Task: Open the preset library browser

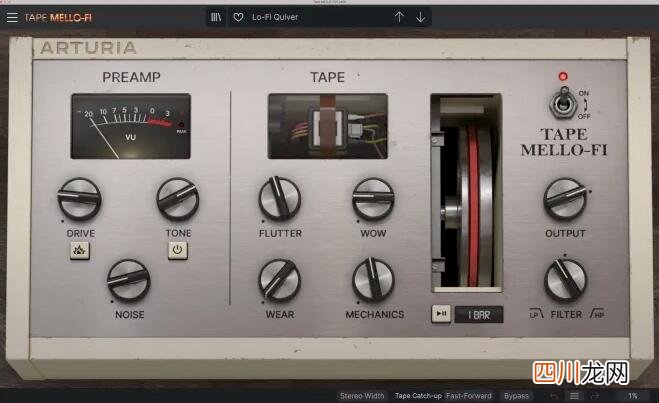Action: [x=216, y=17]
